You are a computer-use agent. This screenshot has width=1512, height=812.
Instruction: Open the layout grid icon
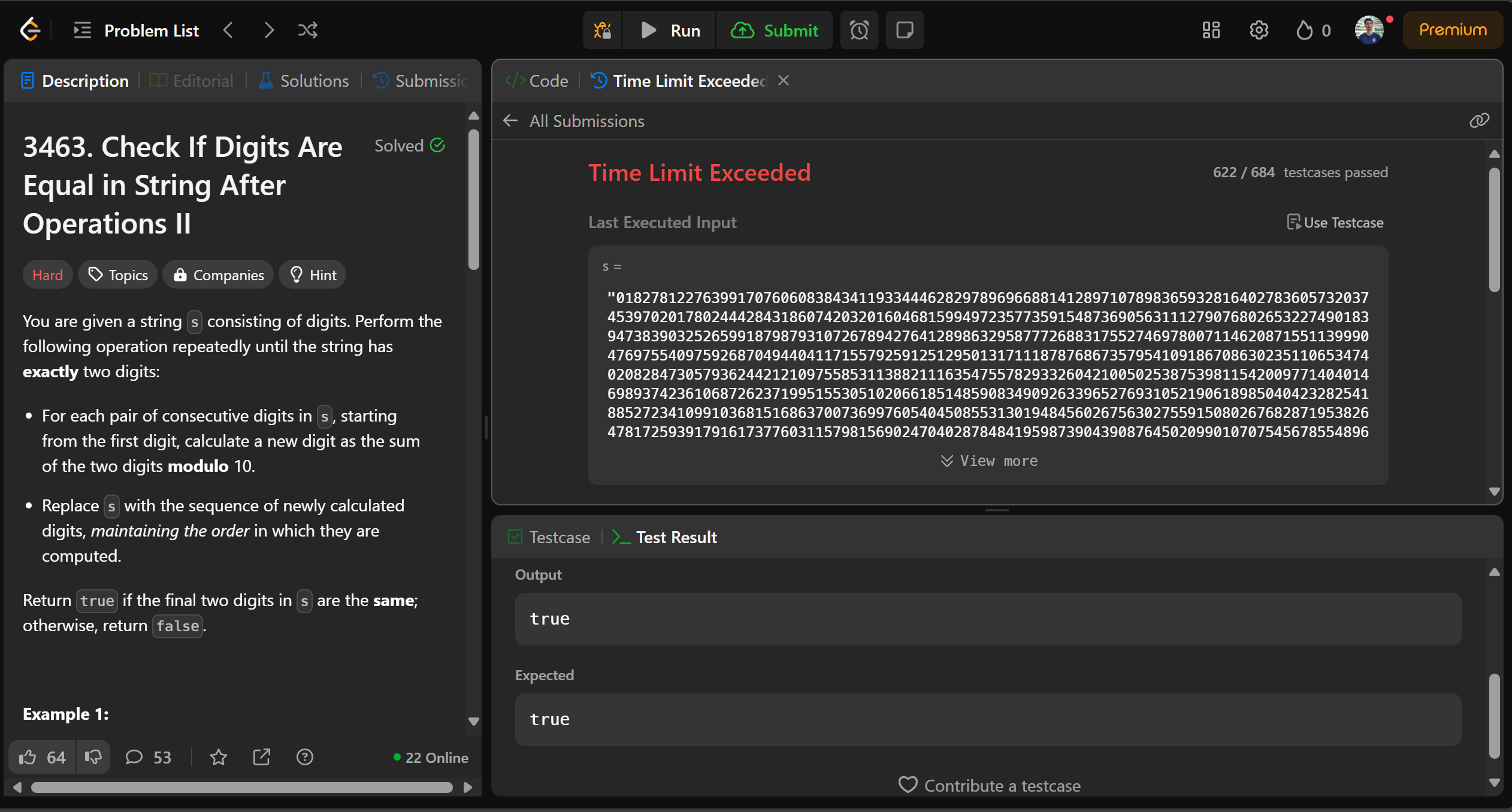click(x=1211, y=30)
